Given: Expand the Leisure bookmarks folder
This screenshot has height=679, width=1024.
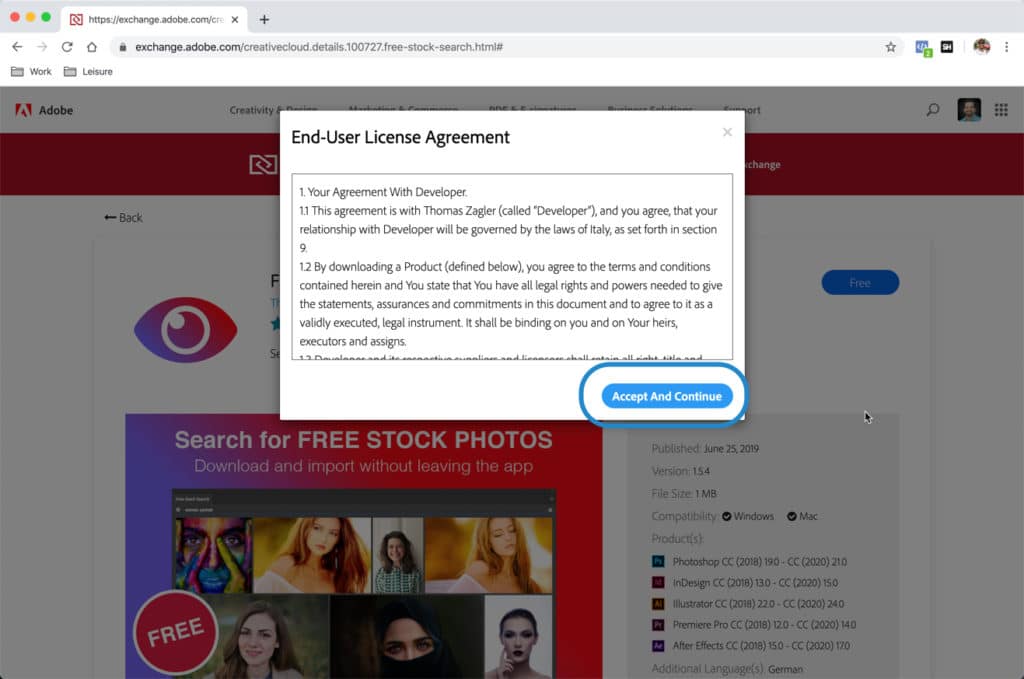Looking at the screenshot, I should coord(88,72).
